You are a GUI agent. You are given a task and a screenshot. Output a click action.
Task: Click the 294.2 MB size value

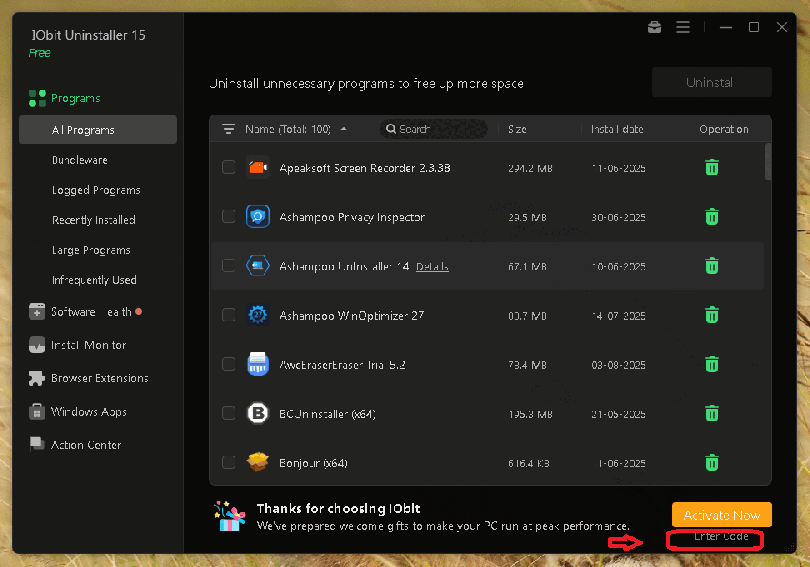pos(530,168)
